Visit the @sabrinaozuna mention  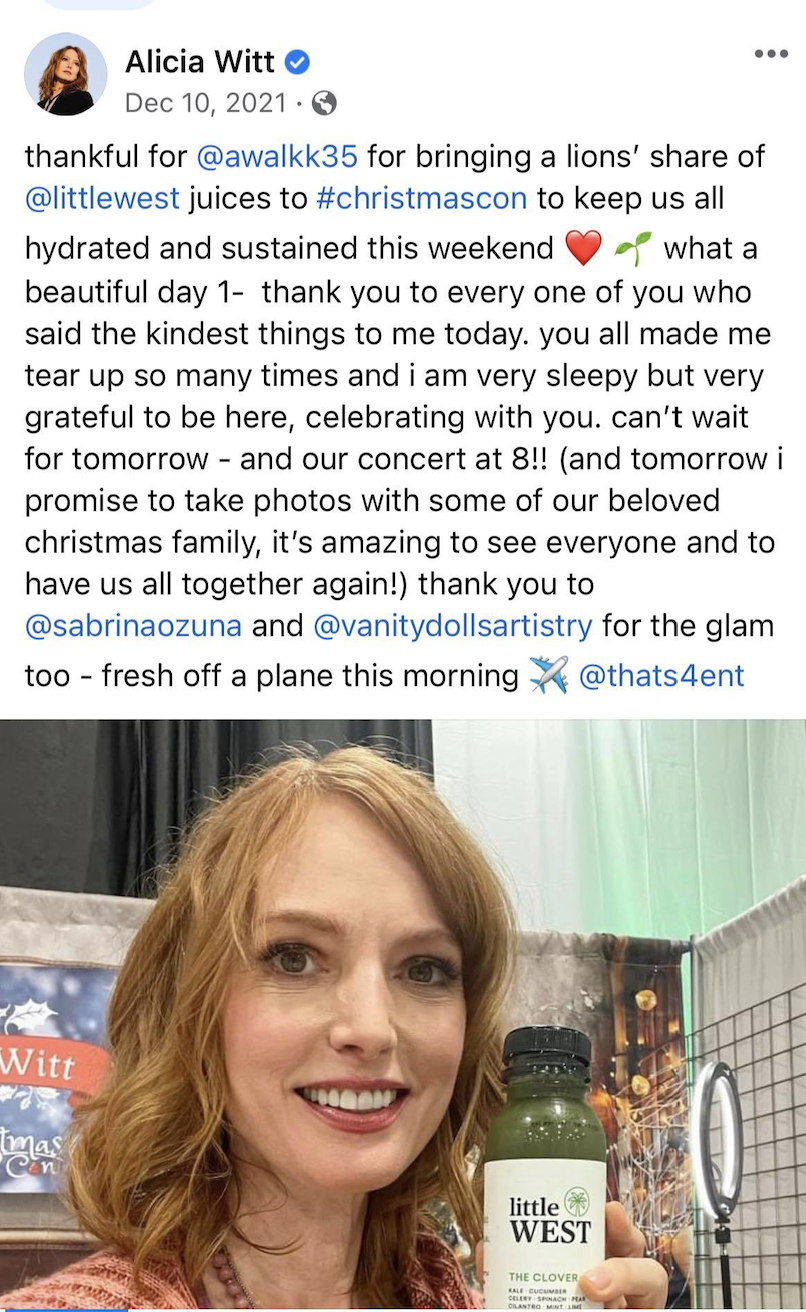point(133,626)
